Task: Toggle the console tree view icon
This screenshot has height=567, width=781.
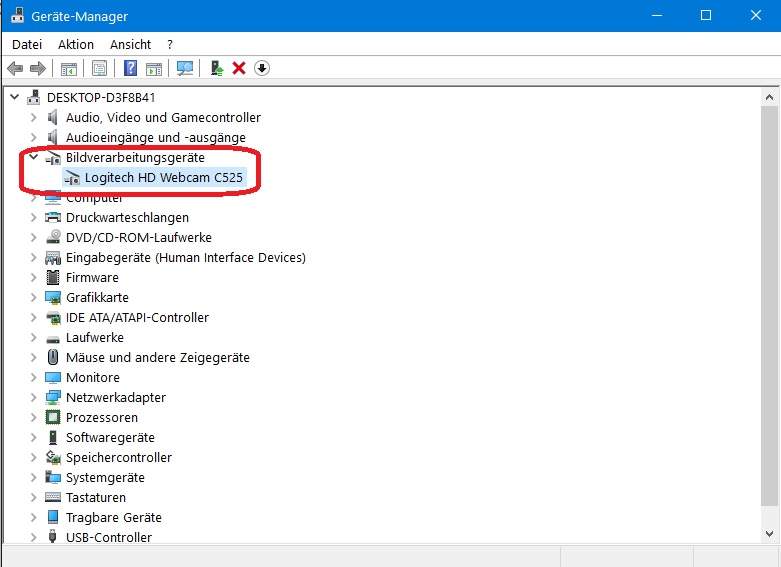Action: tap(69, 68)
